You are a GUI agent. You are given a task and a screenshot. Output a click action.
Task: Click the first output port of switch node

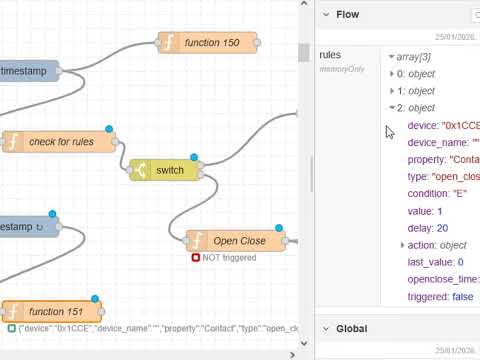[201, 165]
